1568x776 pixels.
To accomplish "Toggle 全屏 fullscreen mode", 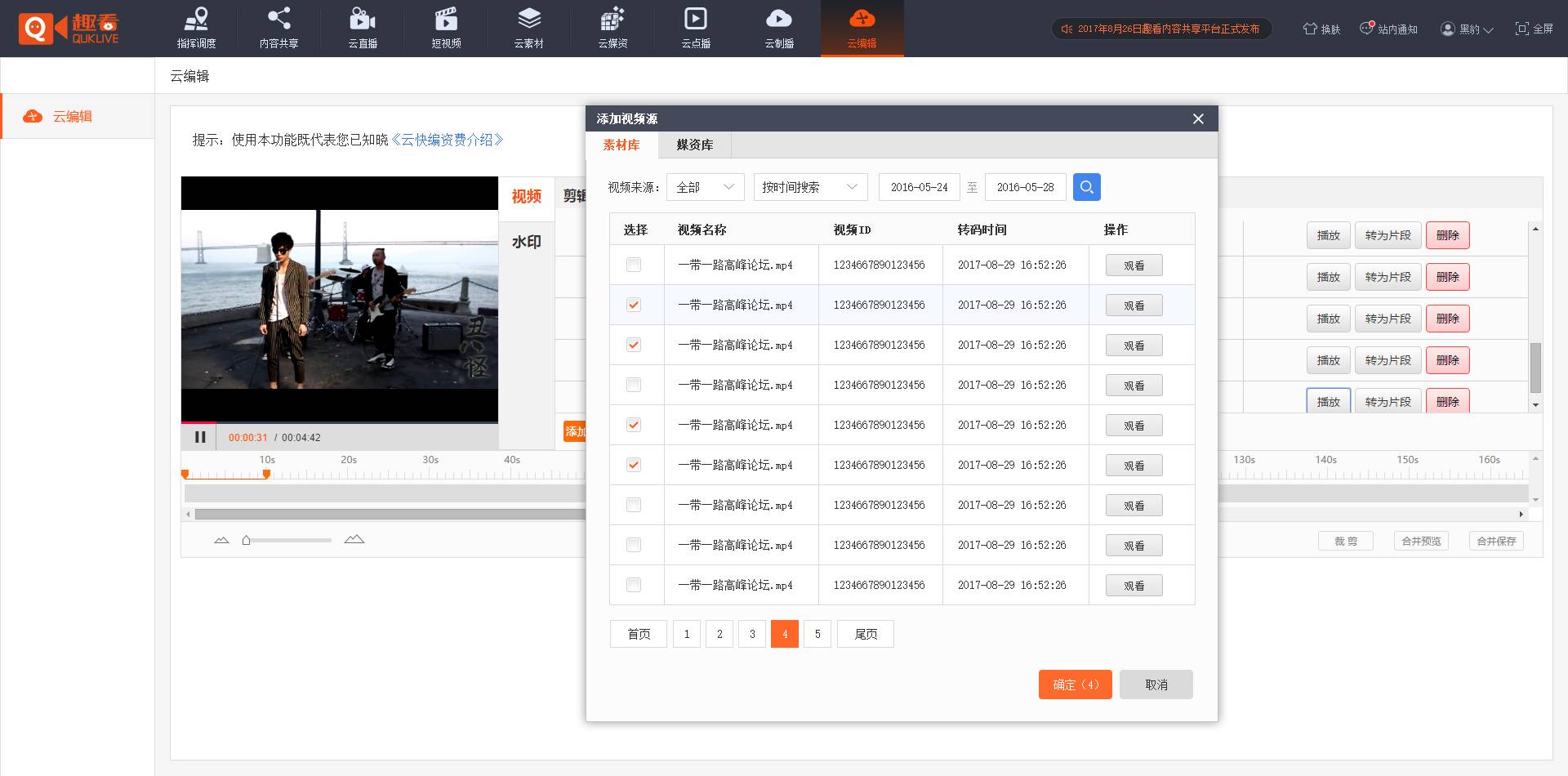I will 1534,29.
